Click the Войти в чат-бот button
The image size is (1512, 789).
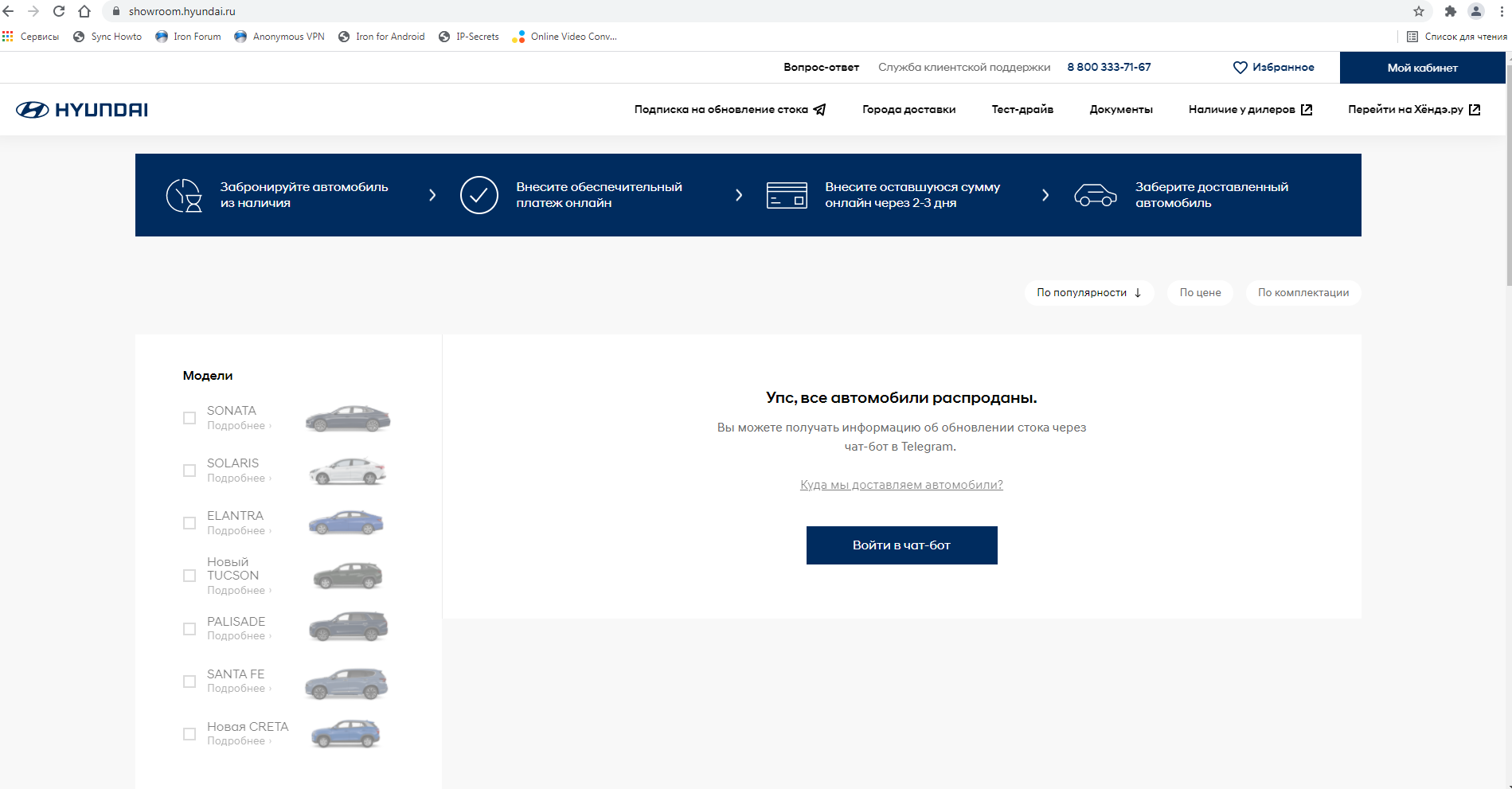(901, 545)
